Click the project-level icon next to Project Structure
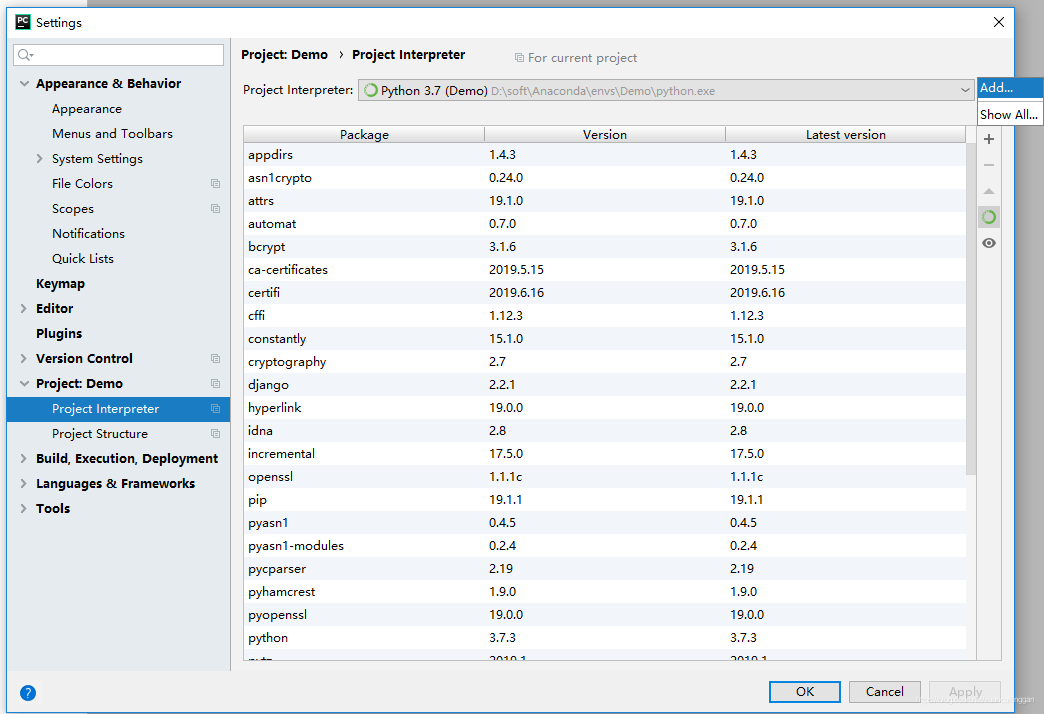 coord(215,434)
